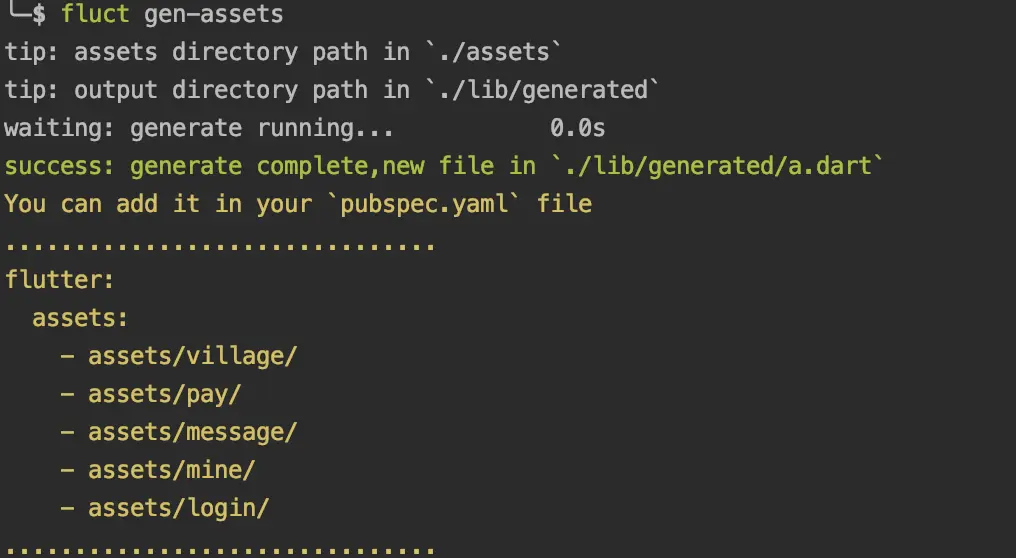
Task: Click the green 'success:' label
Action: (x=59, y=166)
